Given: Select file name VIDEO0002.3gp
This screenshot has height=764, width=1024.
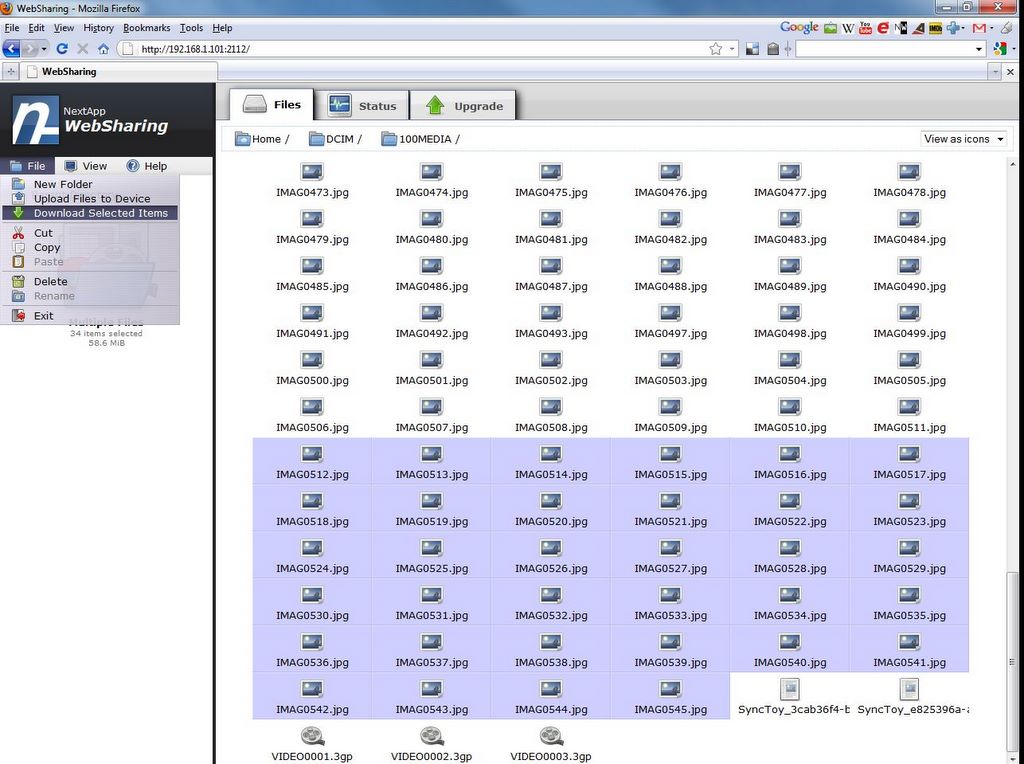Looking at the screenshot, I should tap(432, 756).
